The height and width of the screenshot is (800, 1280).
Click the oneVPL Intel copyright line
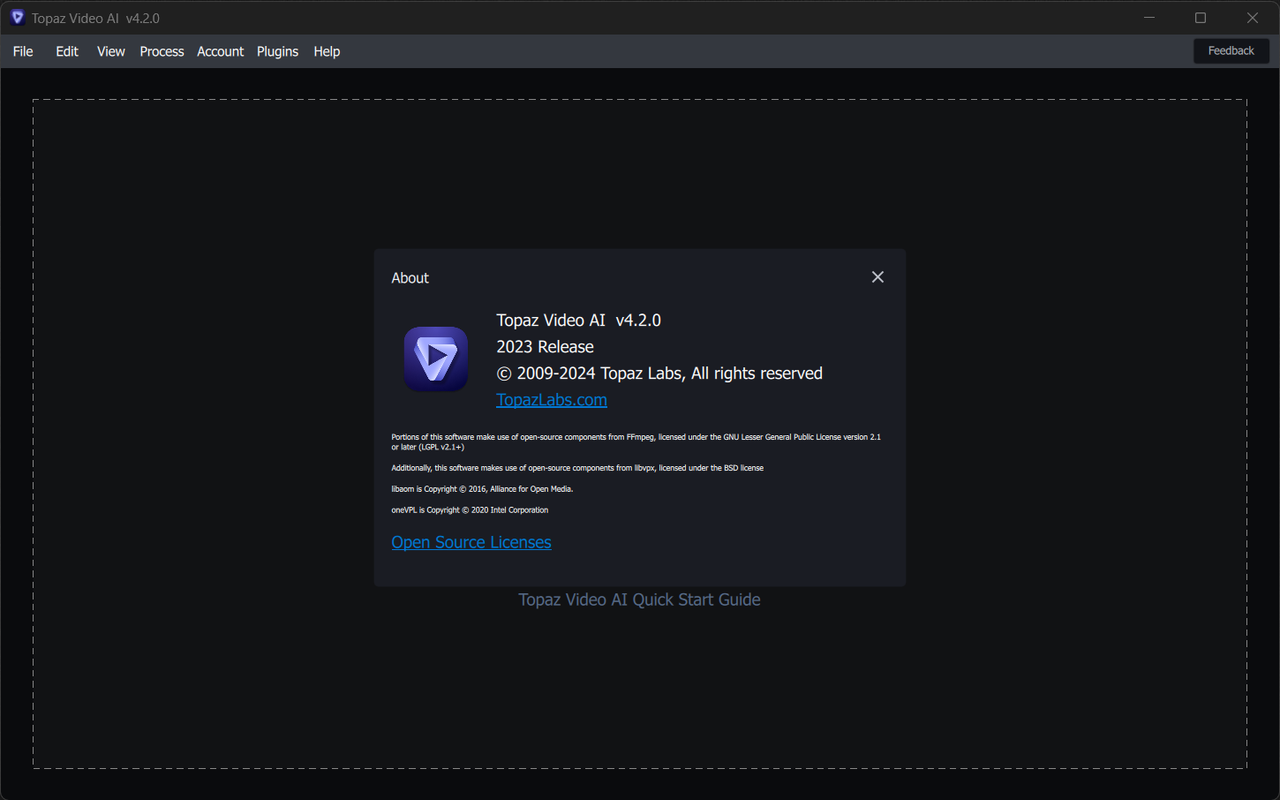pos(470,510)
